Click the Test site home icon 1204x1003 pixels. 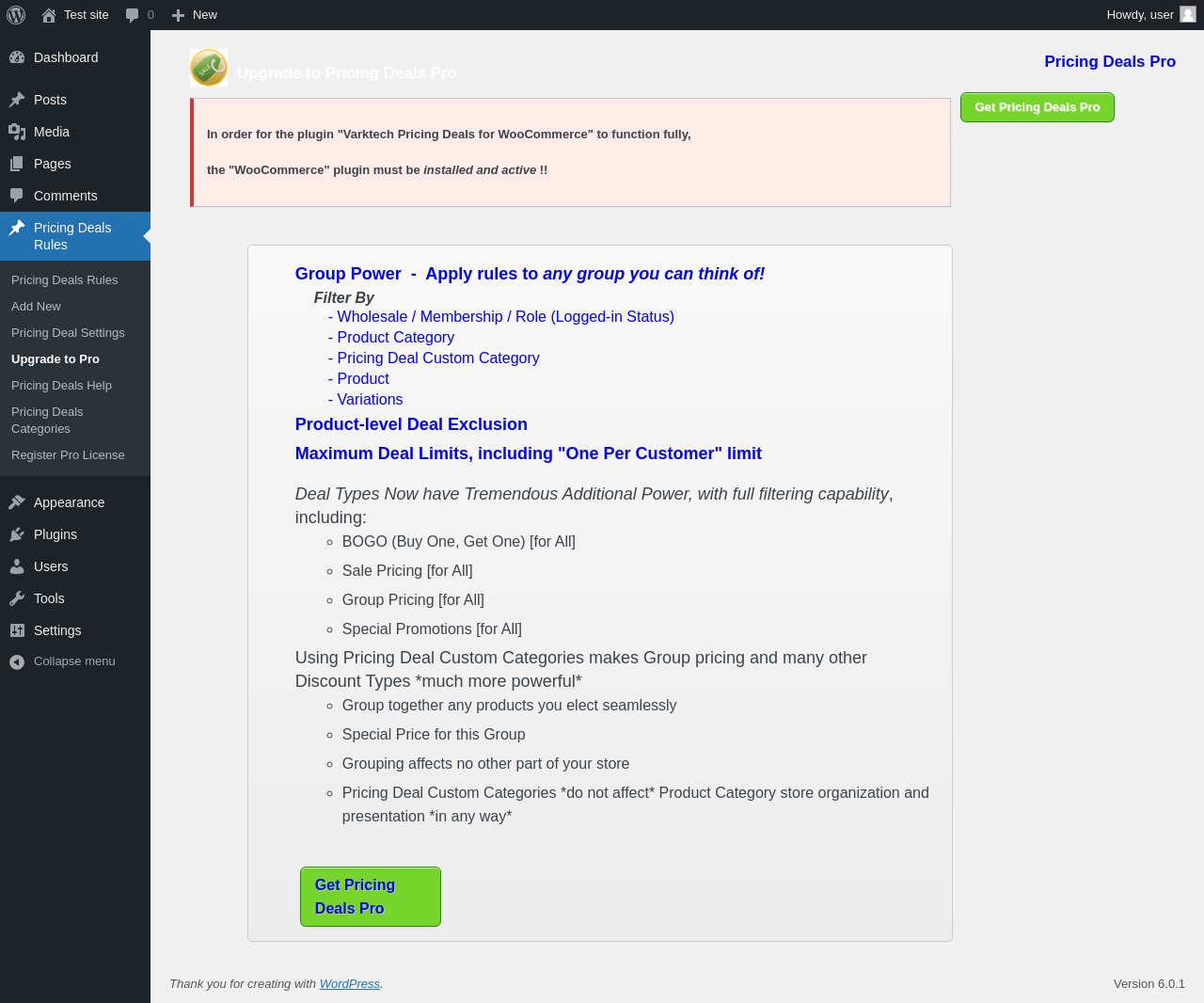[x=49, y=15]
